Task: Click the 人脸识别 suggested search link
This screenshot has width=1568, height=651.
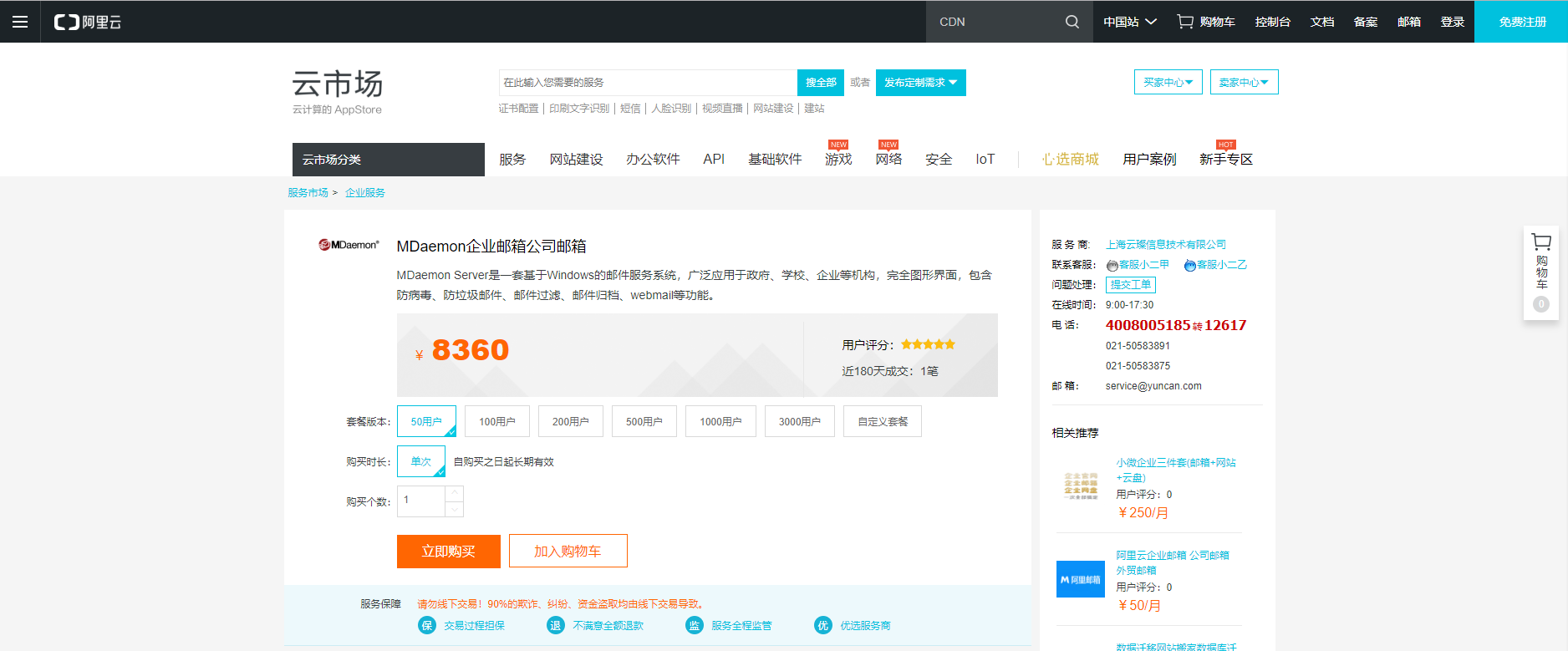Action: pyautogui.click(x=671, y=109)
